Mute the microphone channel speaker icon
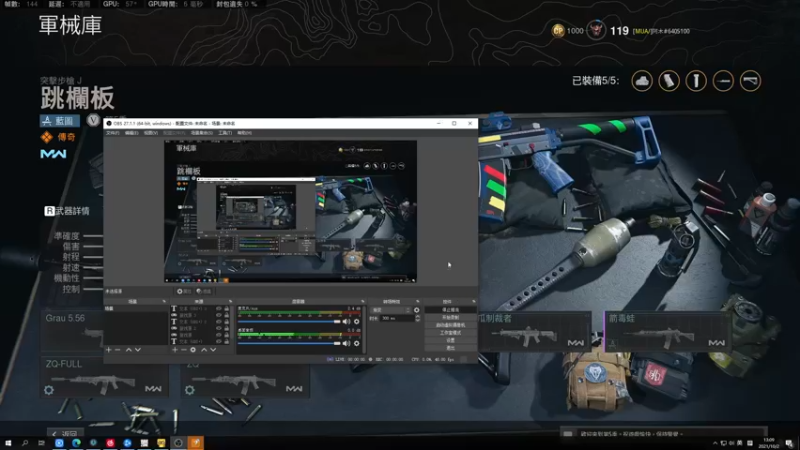The image size is (800, 450). (x=346, y=321)
